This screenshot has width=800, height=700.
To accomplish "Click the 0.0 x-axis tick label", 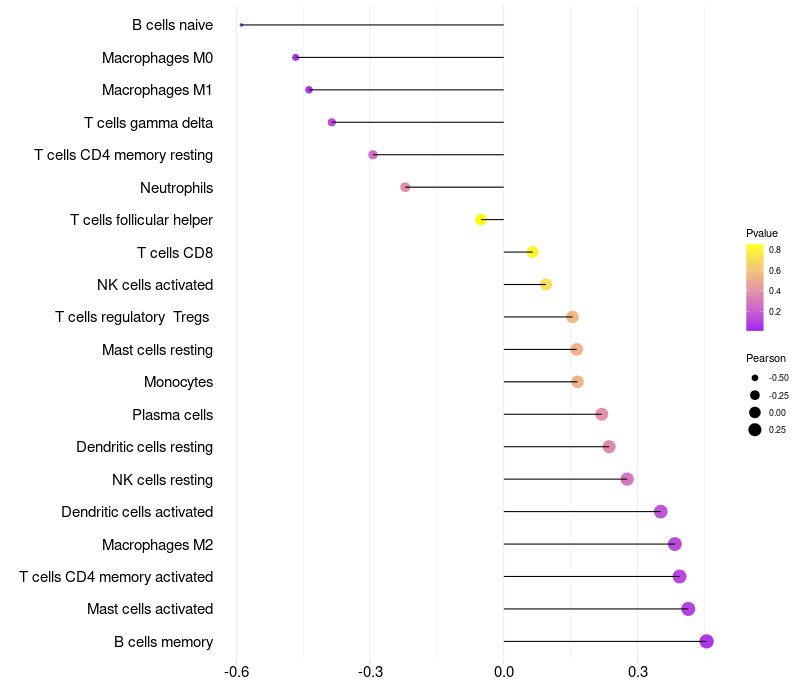I will click(x=504, y=670).
